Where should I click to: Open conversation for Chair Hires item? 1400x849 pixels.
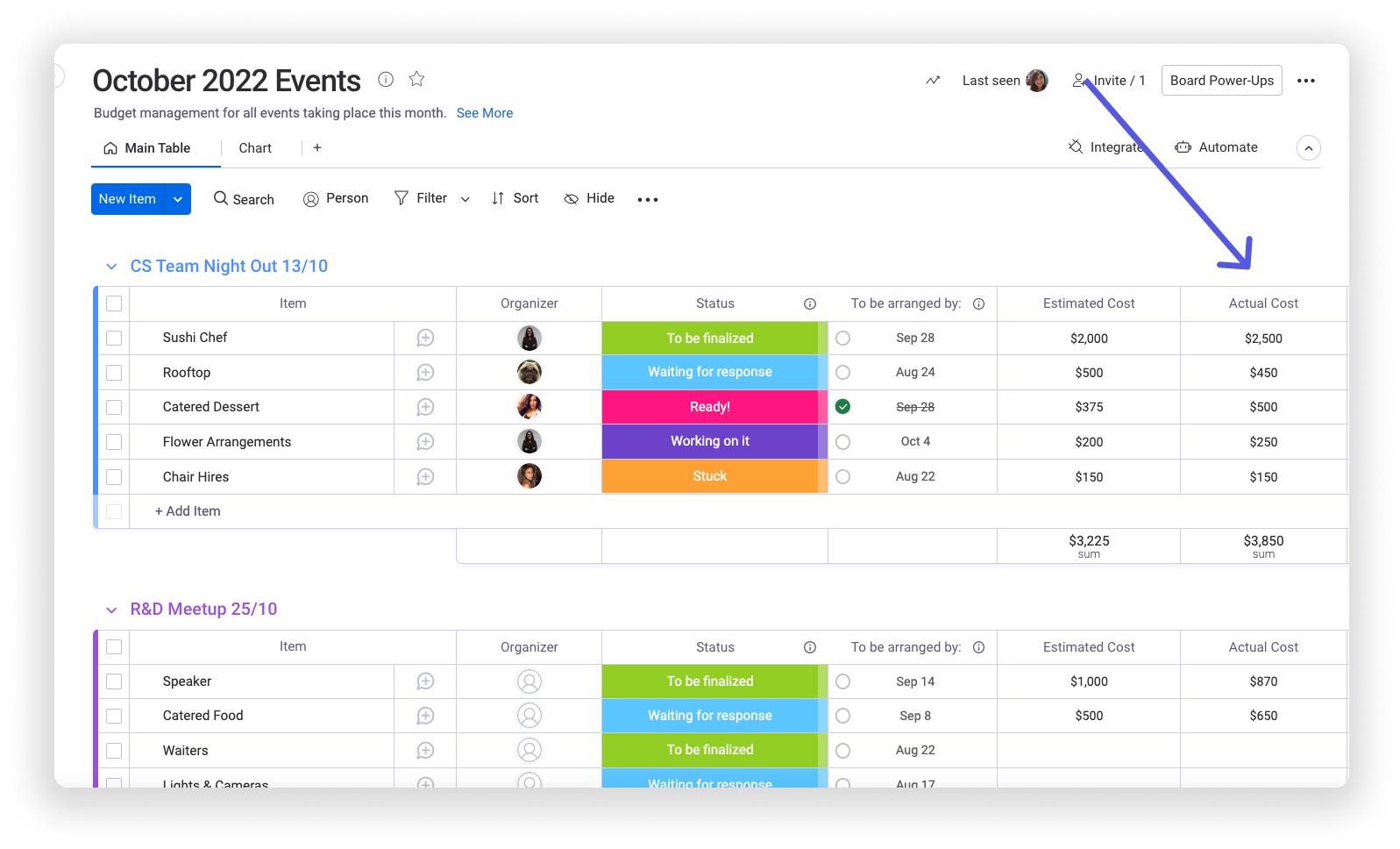pos(425,477)
